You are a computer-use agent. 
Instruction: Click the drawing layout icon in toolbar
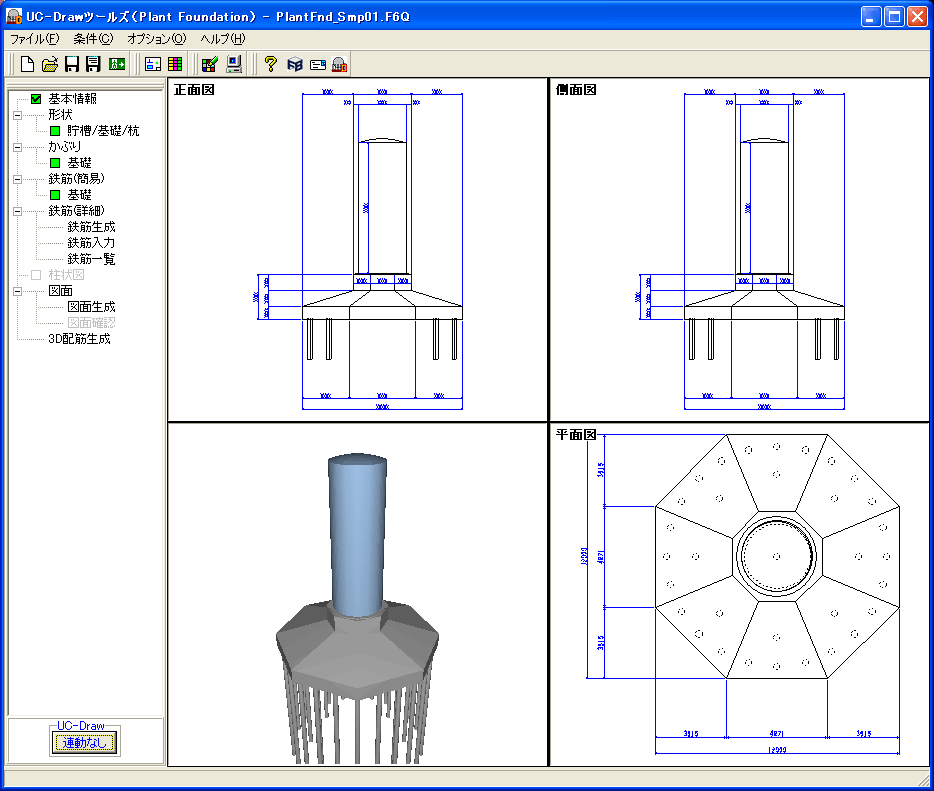153,64
